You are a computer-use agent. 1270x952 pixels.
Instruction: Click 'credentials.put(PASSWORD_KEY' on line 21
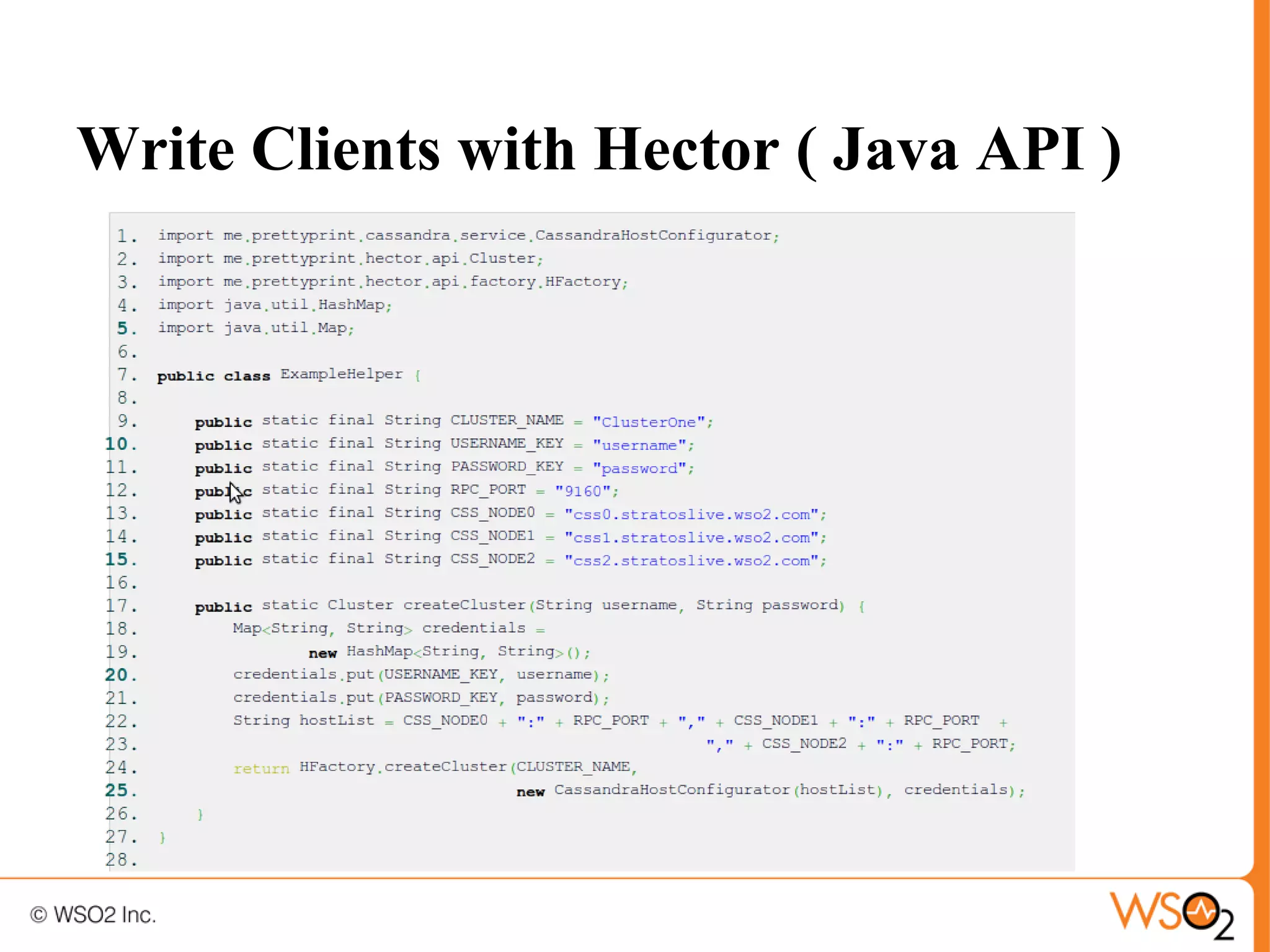pyautogui.click(x=366, y=697)
